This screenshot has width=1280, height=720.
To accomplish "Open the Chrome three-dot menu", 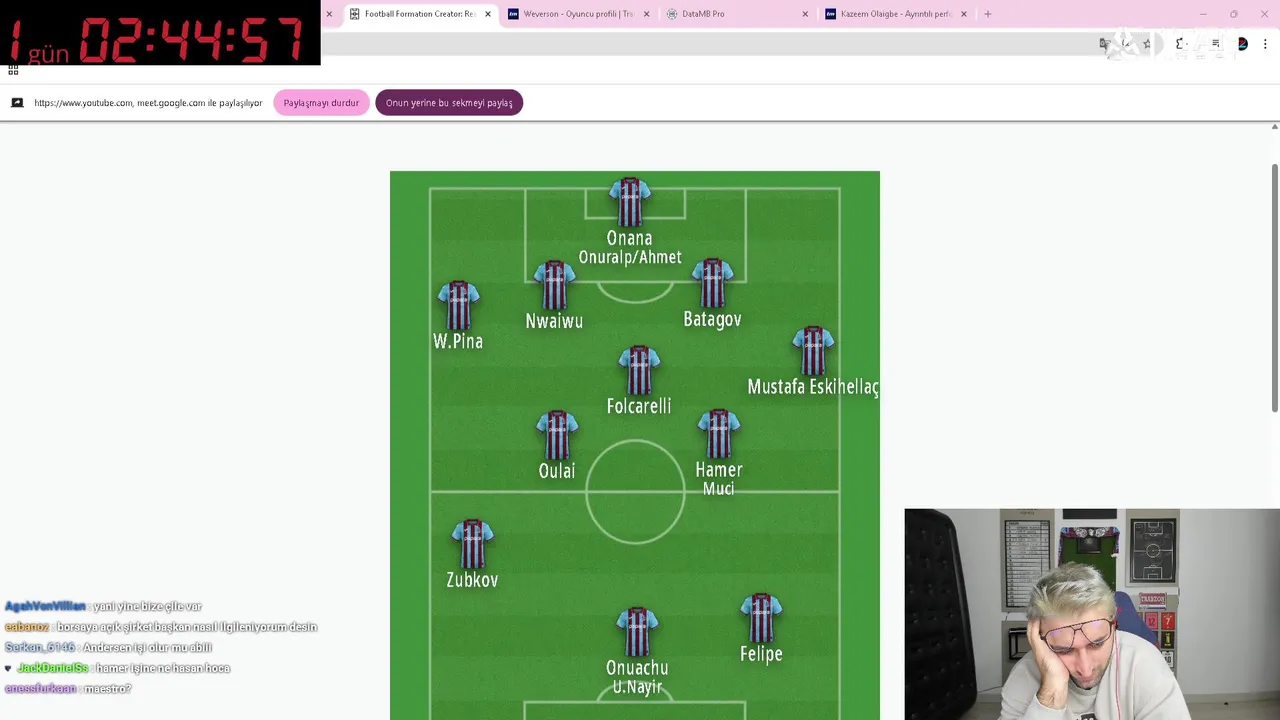I will coord(1265,44).
